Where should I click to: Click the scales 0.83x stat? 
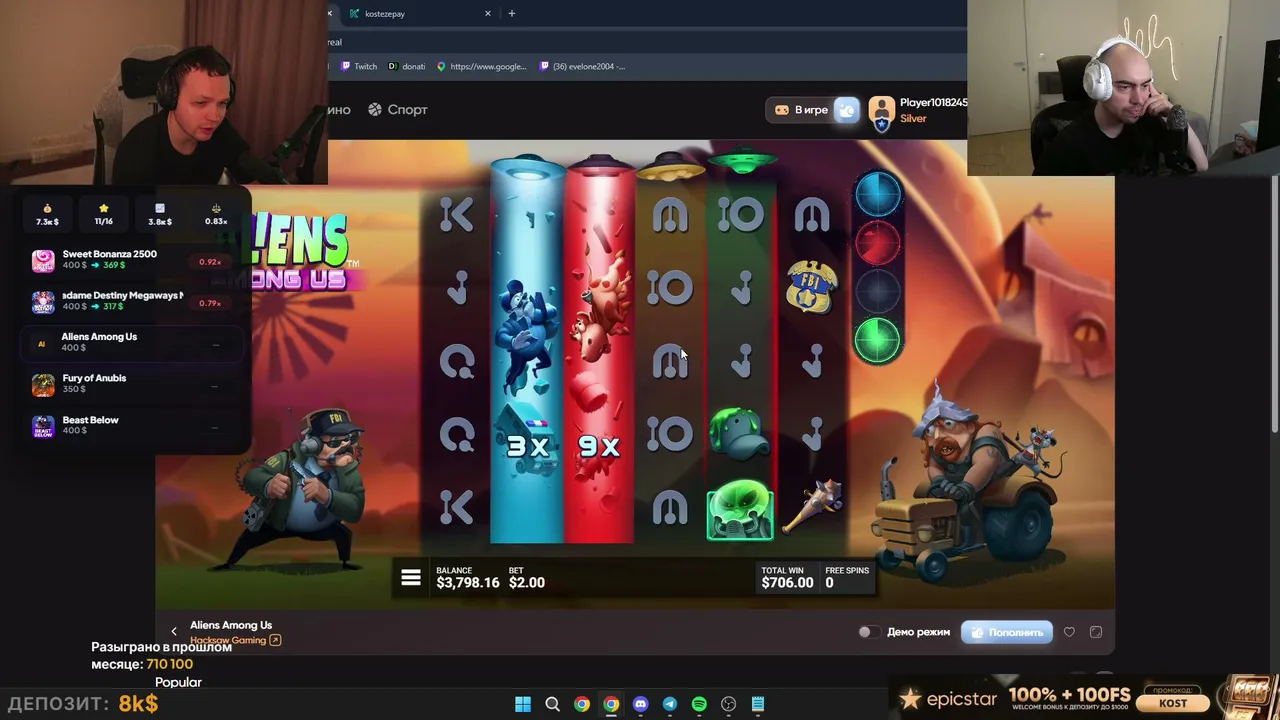tap(216, 215)
